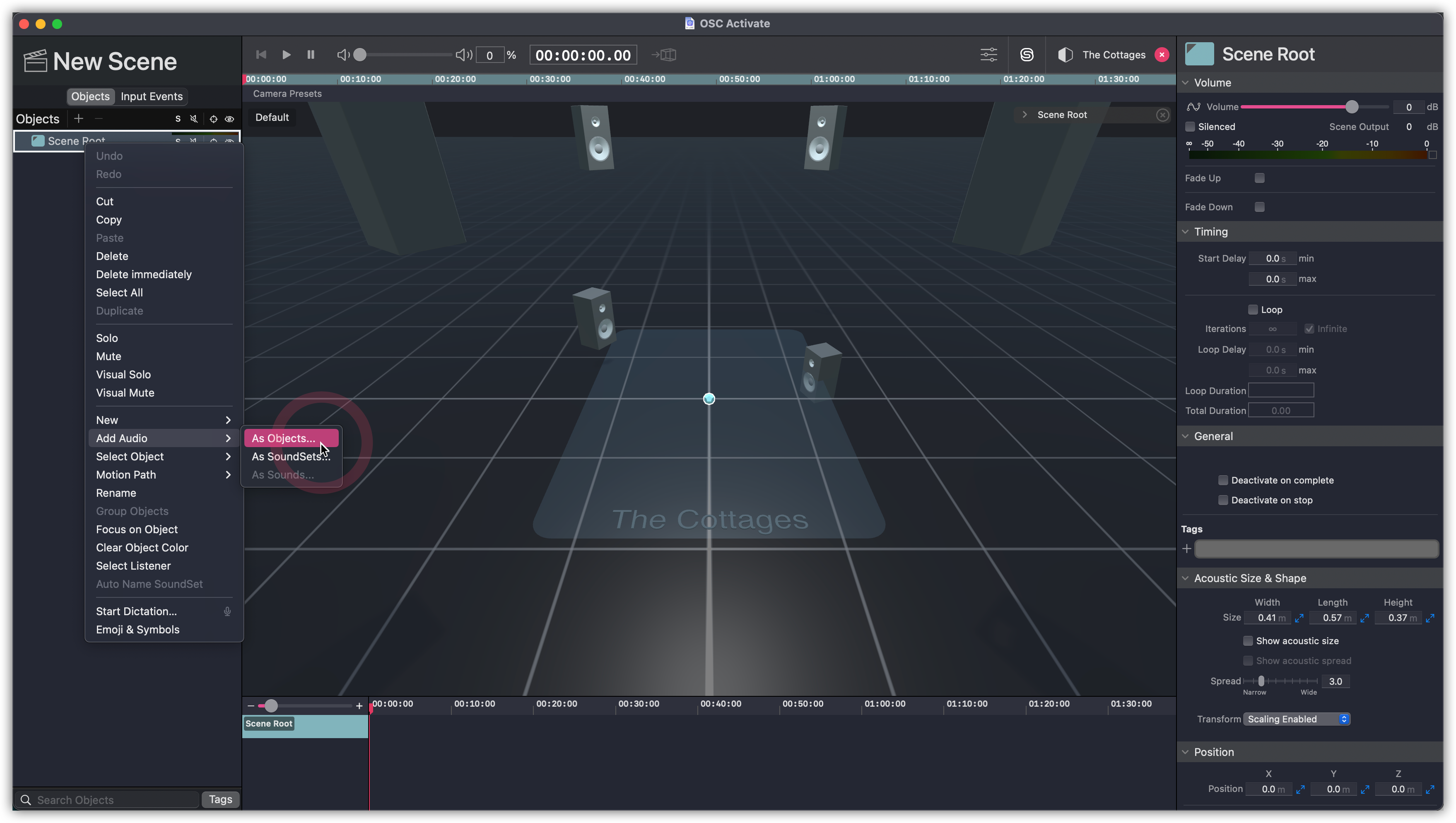This screenshot has height=823, width=1456.
Task: Expand the New submenu in context menu
Action: click(164, 420)
